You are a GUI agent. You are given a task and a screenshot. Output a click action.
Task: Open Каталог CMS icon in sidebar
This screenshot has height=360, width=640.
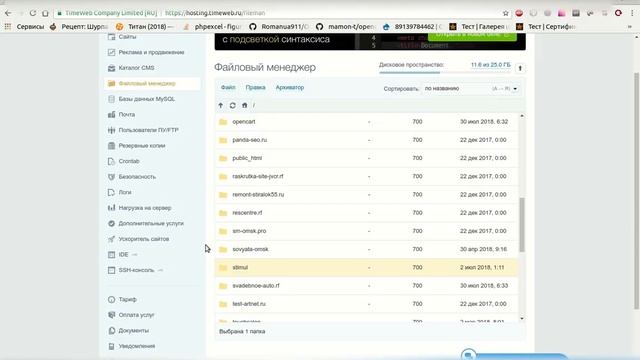(x=111, y=68)
